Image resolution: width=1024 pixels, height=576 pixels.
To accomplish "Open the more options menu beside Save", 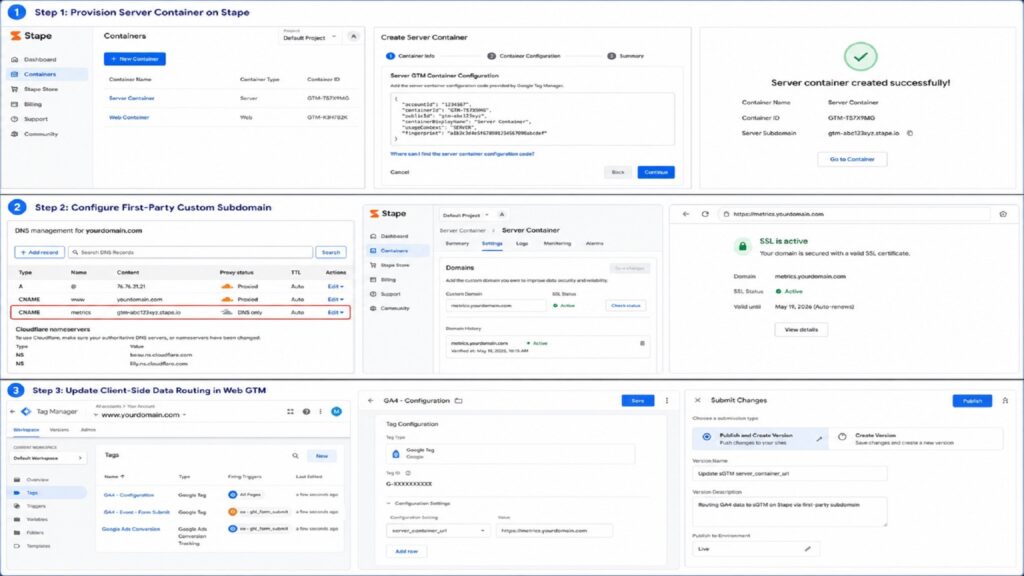I will click(667, 401).
